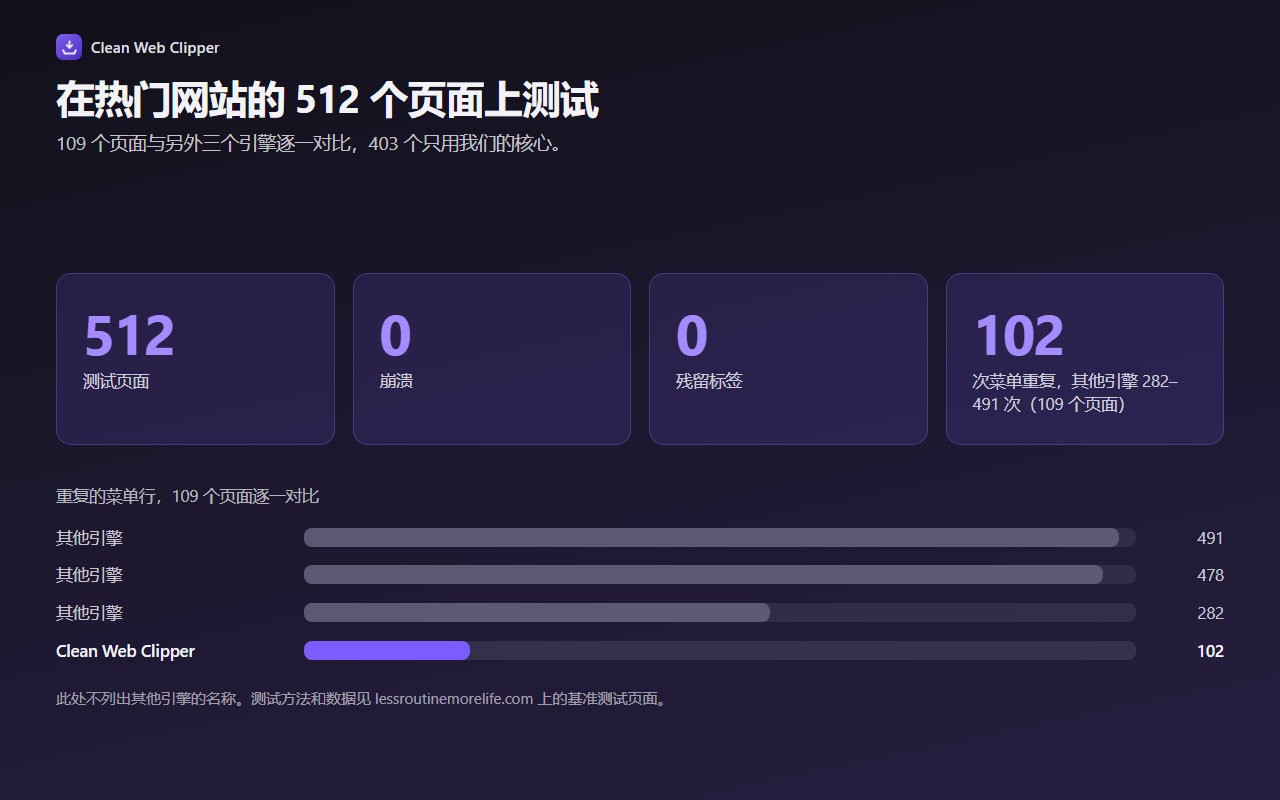This screenshot has width=1280, height=800.
Task: Click the 0 above 残留标签
Action: point(692,336)
